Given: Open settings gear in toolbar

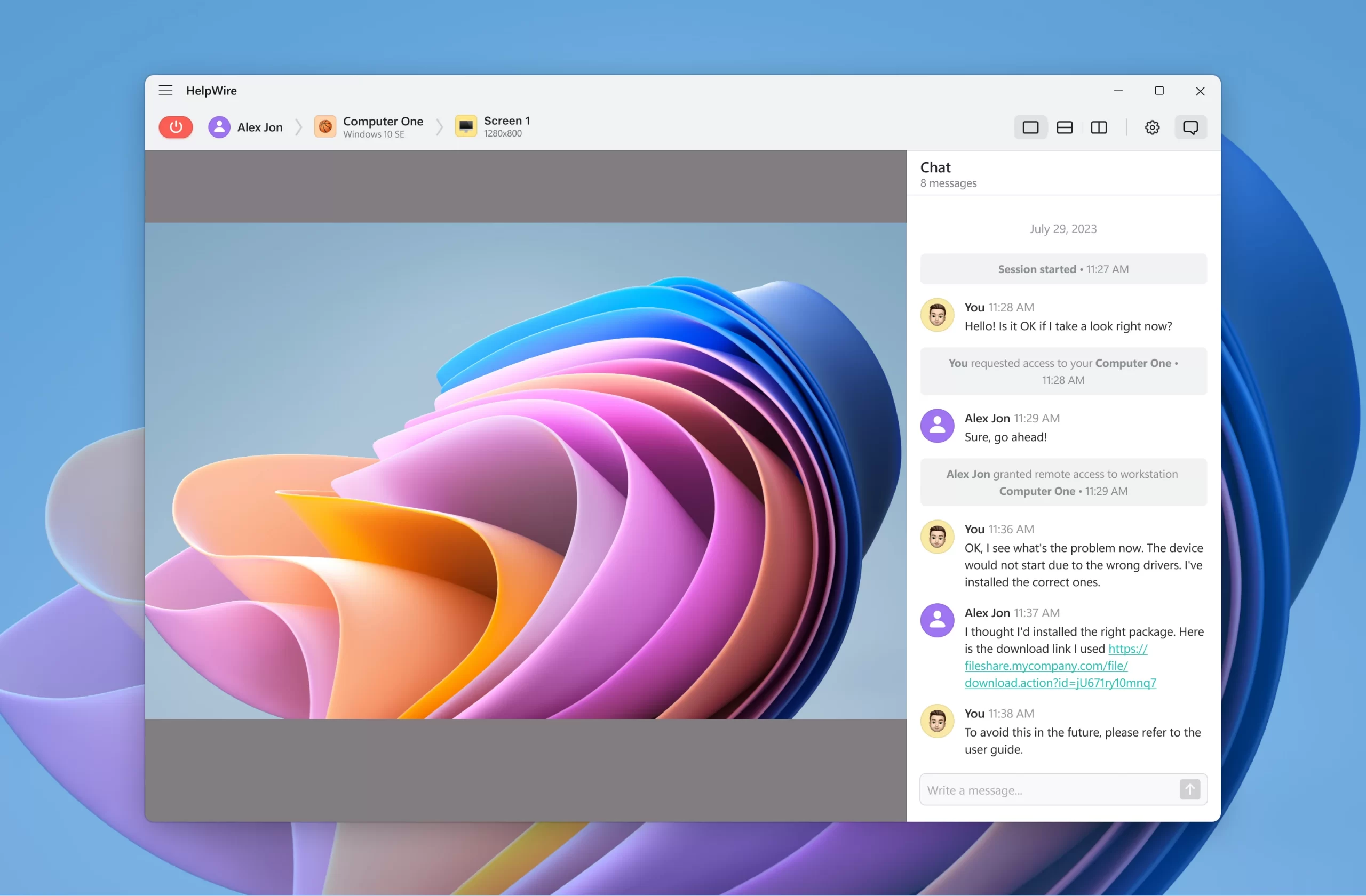Looking at the screenshot, I should [x=1152, y=127].
